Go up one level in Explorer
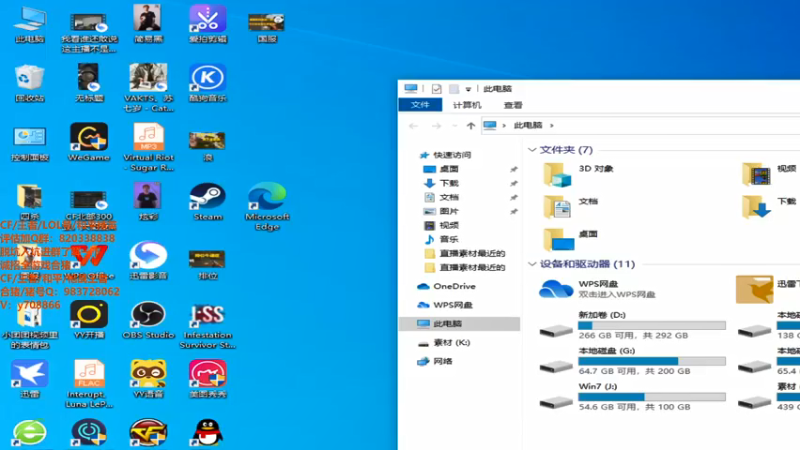The width and height of the screenshot is (800, 450). pos(470,126)
